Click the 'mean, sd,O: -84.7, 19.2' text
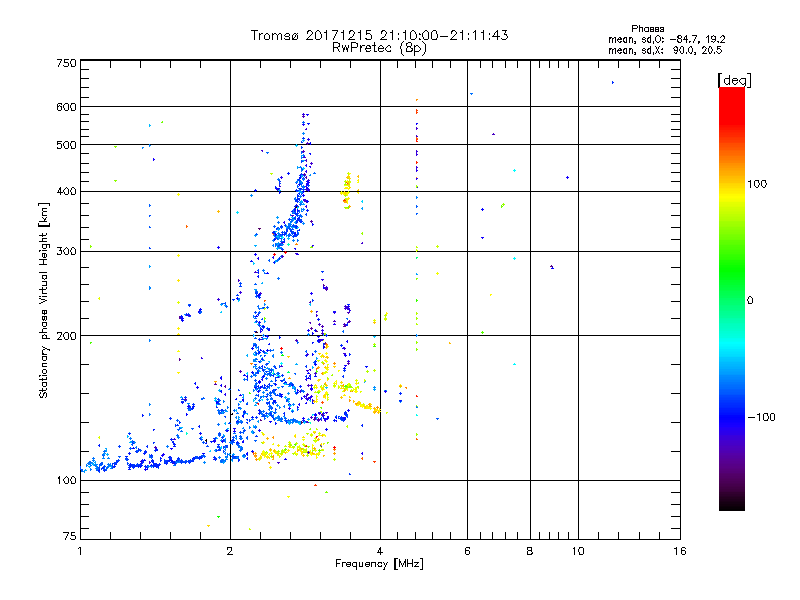 666,39
